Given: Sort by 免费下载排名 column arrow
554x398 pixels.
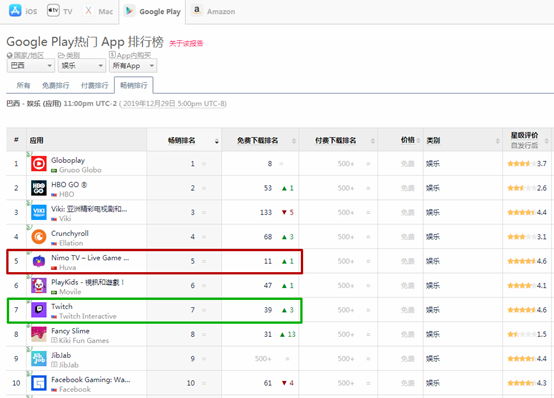Looking at the screenshot, I should click(x=294, y=141).
